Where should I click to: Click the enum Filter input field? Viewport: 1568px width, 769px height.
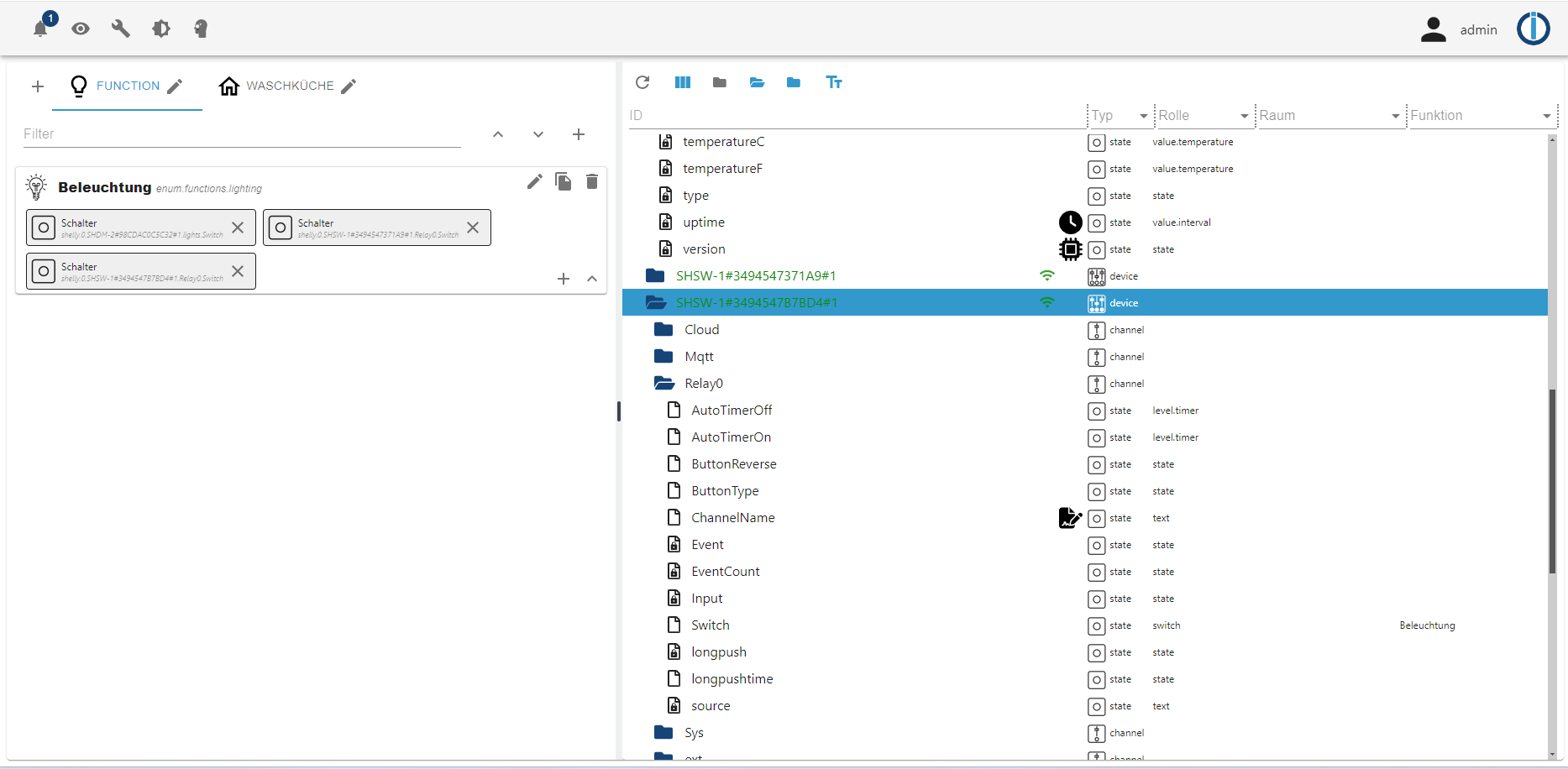click(242, 134)
